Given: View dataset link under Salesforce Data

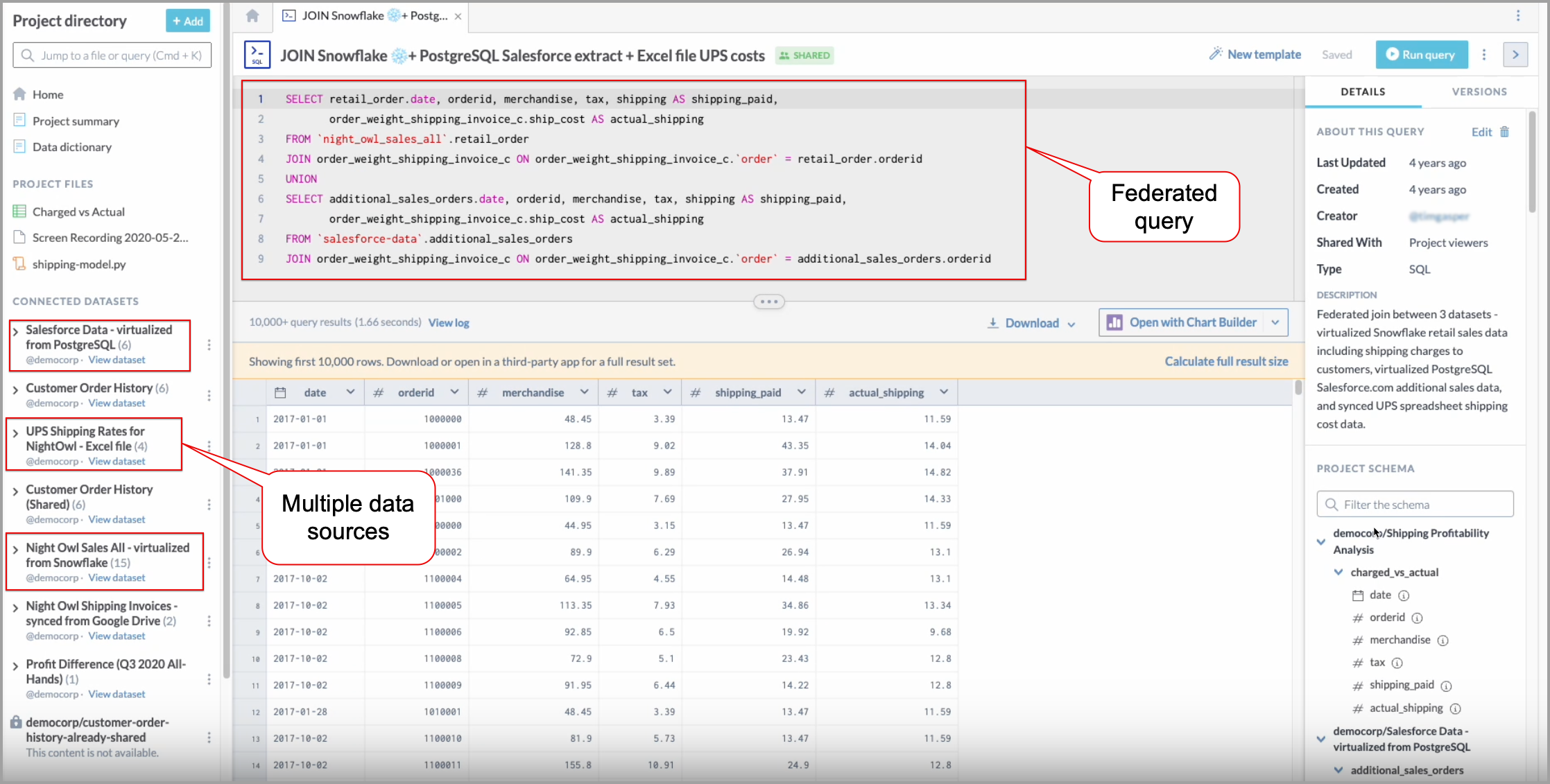Looking at the screenshot, I should click(x=117, y=360).
